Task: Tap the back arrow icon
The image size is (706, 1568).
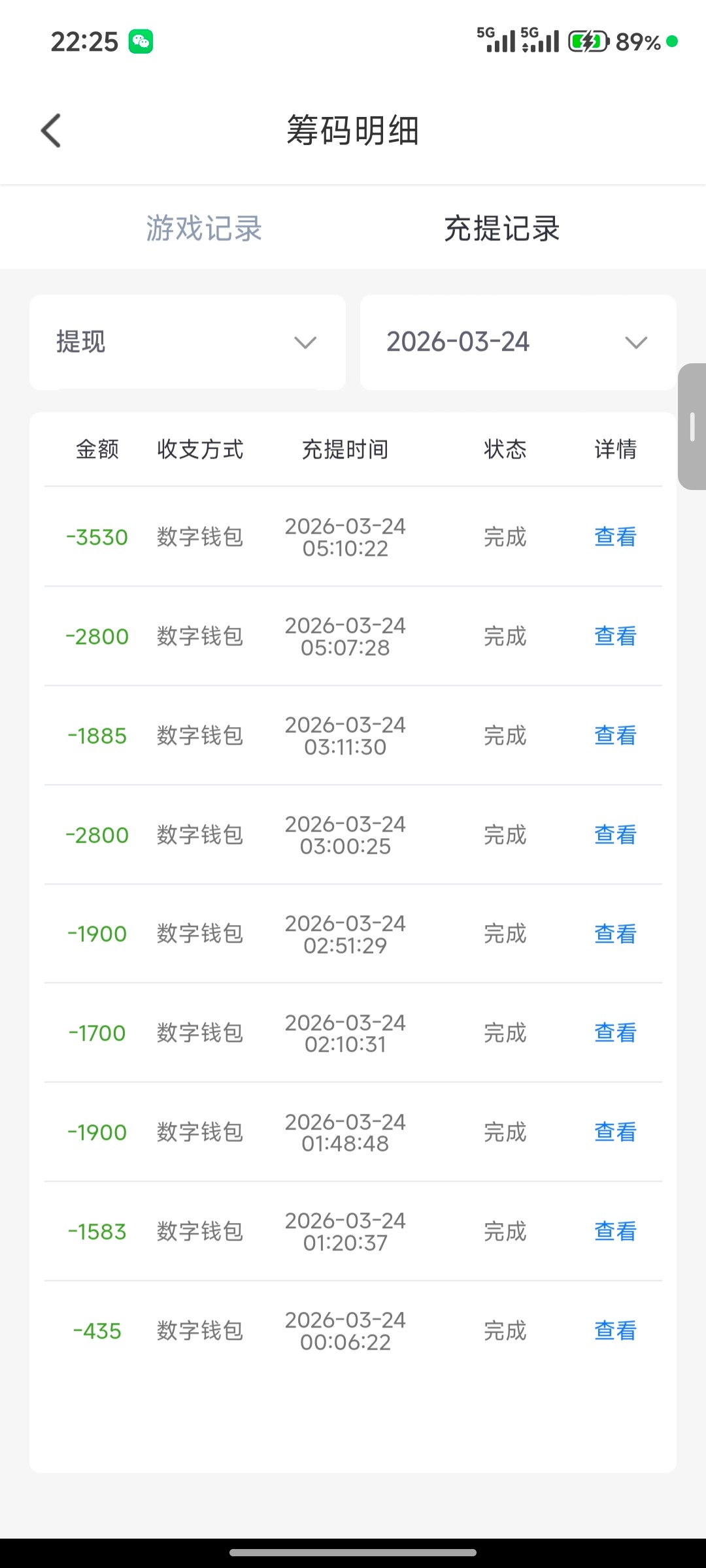Action: pos(51,131)
